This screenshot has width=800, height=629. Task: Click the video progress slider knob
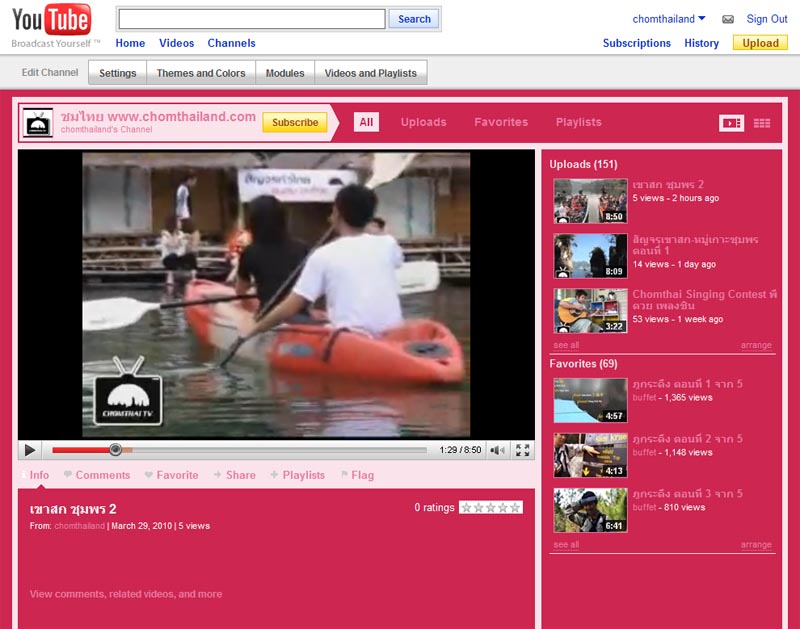pyautogui.click(x=115, y=449)
